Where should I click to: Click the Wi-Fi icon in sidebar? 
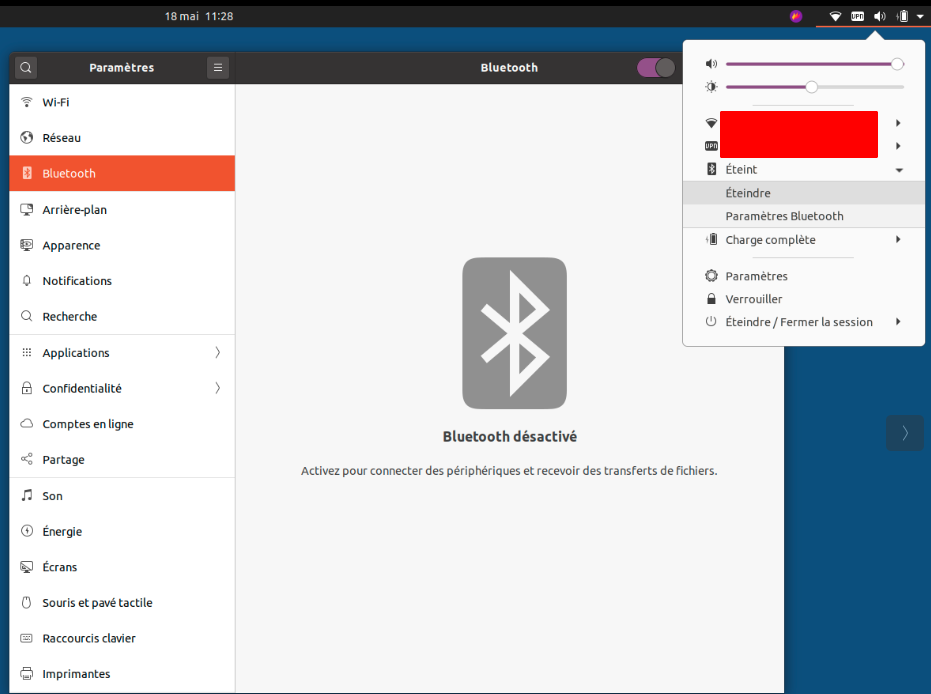27,102
